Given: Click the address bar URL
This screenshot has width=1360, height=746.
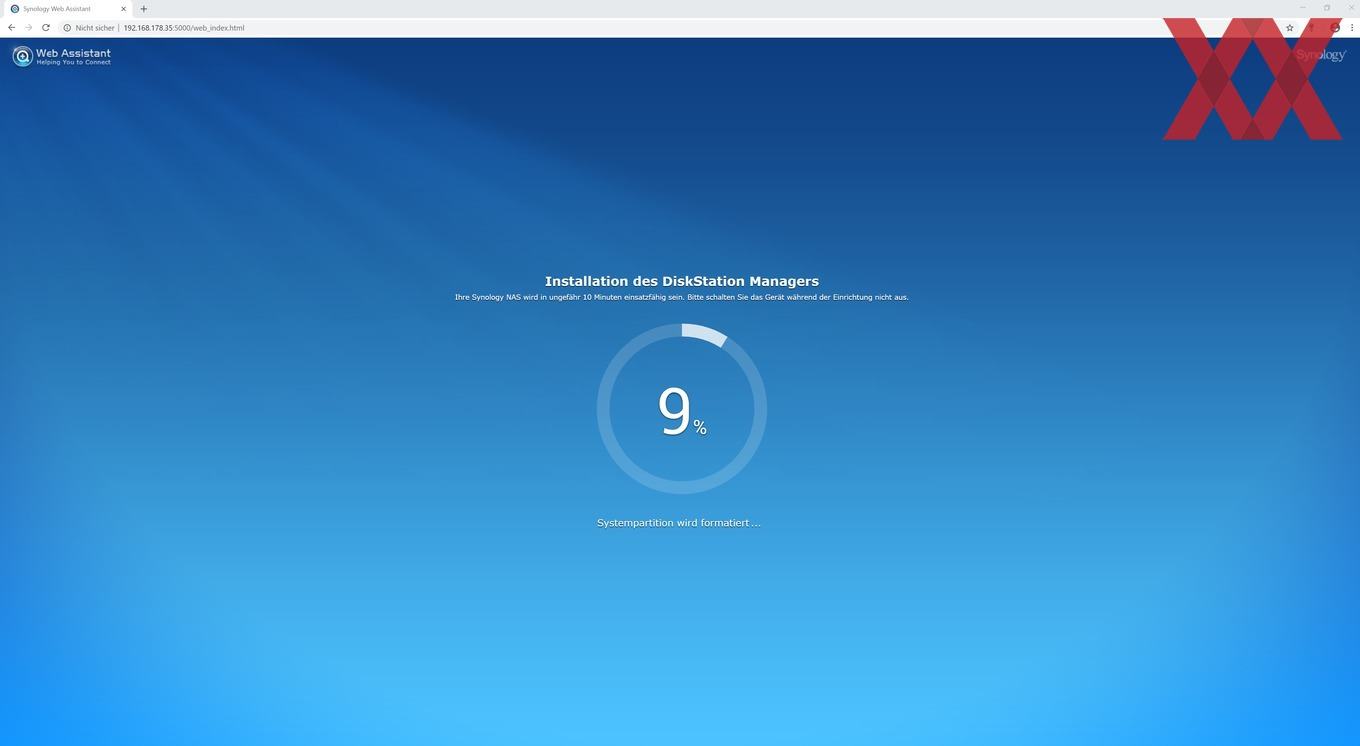Looking at the screenshot, I should coord(184,28).
